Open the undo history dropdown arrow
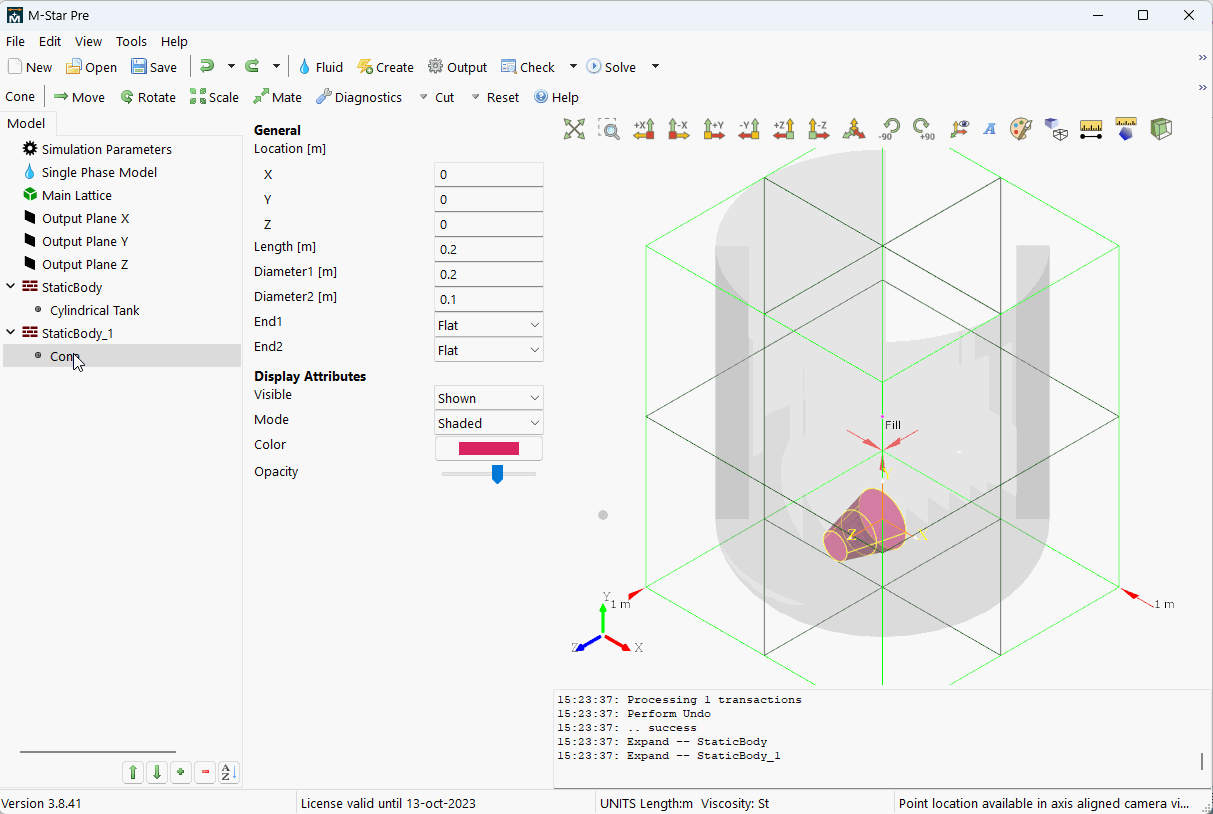Viewport: 1213px width, 814px height. (231, 66)
